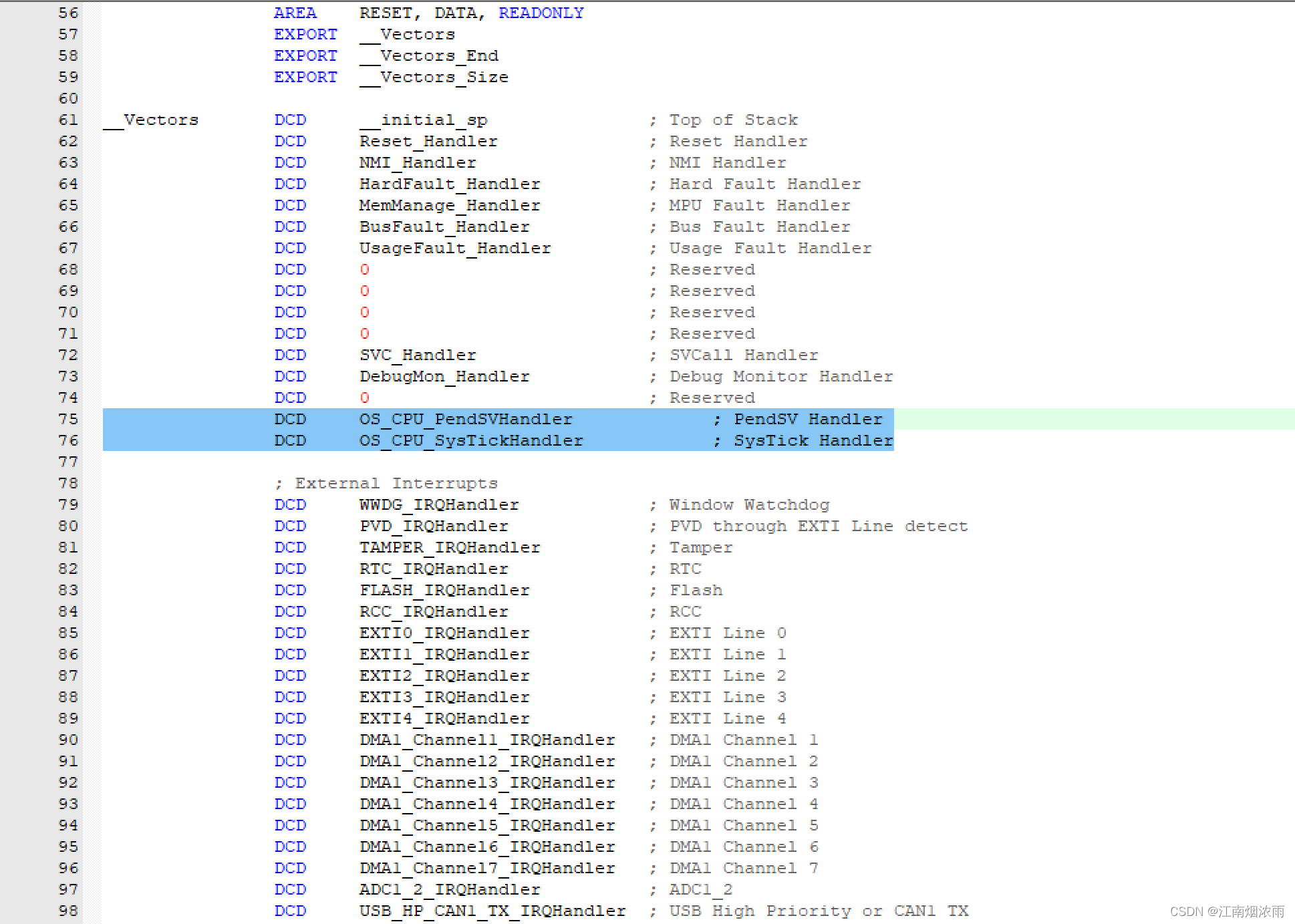1295x924 pixels.
Task: Click TAMPER_IRQHandler entry
Action: tap(450, 547)
